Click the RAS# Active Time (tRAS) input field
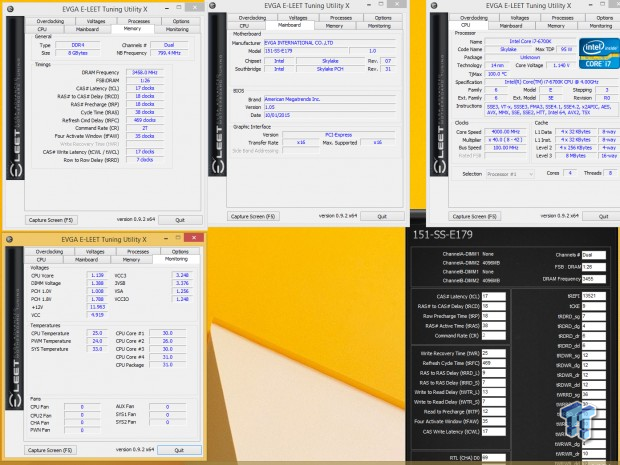The width and height of the screenshot is (620, 465). [493, 326]
